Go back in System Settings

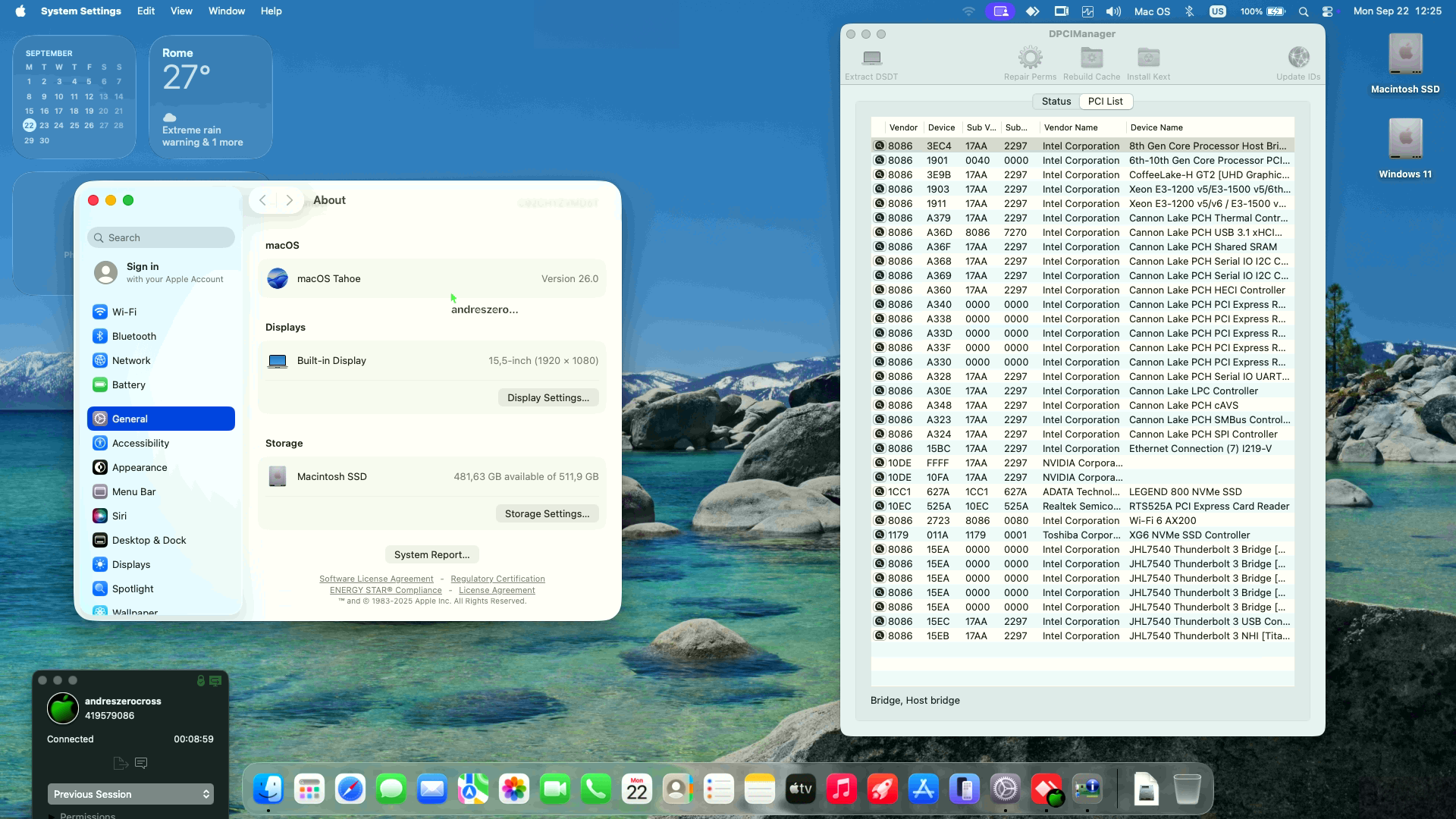tap(262, 200)
